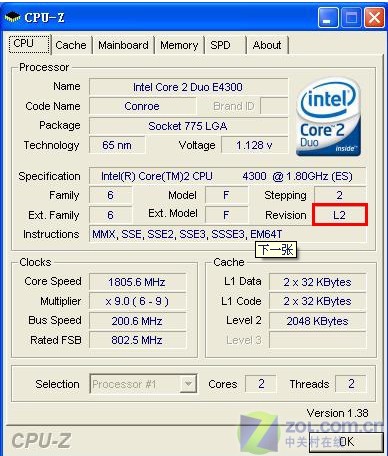This screenshot has width=388, height=456.
Task: Open the Mainboard tab
Action: tap(123, 45)
